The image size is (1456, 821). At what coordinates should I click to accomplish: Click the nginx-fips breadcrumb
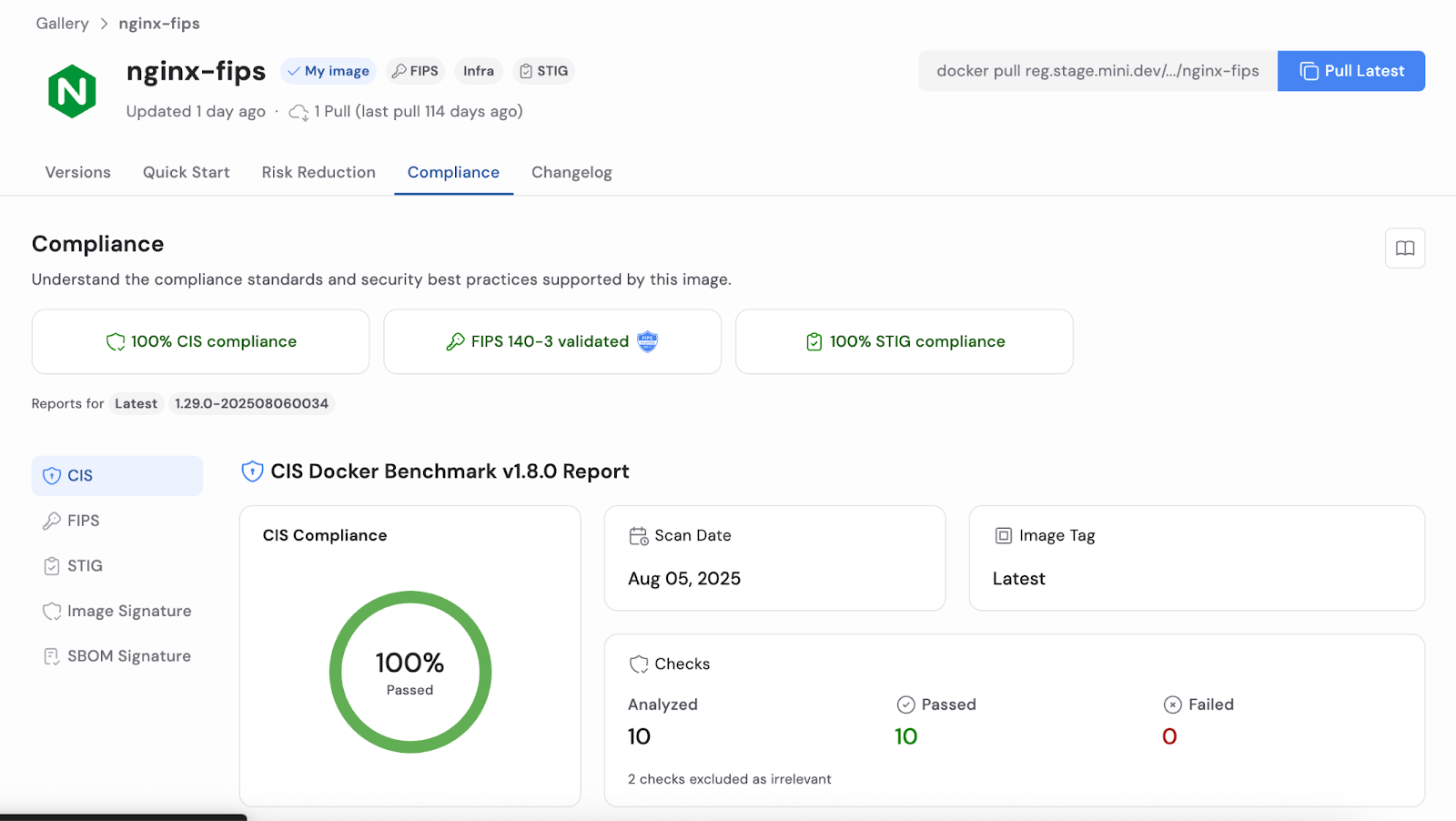coord(159,24)
